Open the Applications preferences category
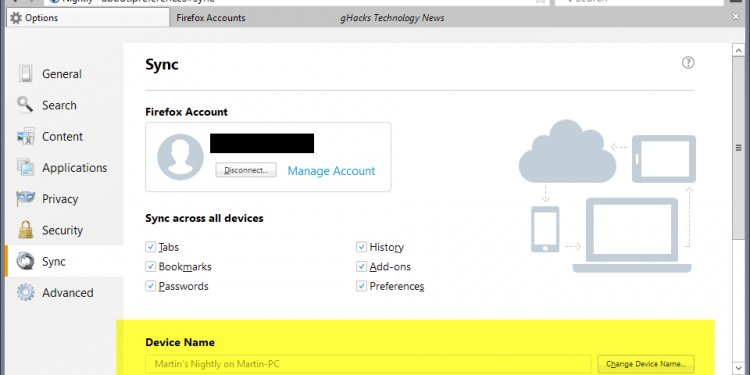Screen dimensions: 750x375 point(64,168)
